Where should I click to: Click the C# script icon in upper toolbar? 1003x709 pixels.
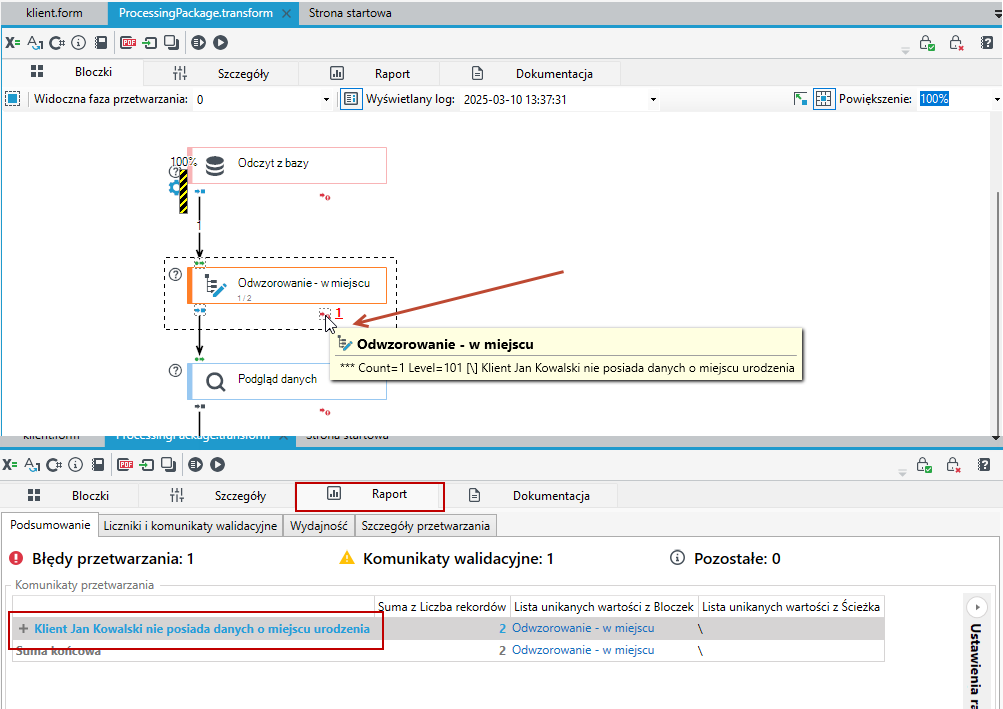pos(57,43)
